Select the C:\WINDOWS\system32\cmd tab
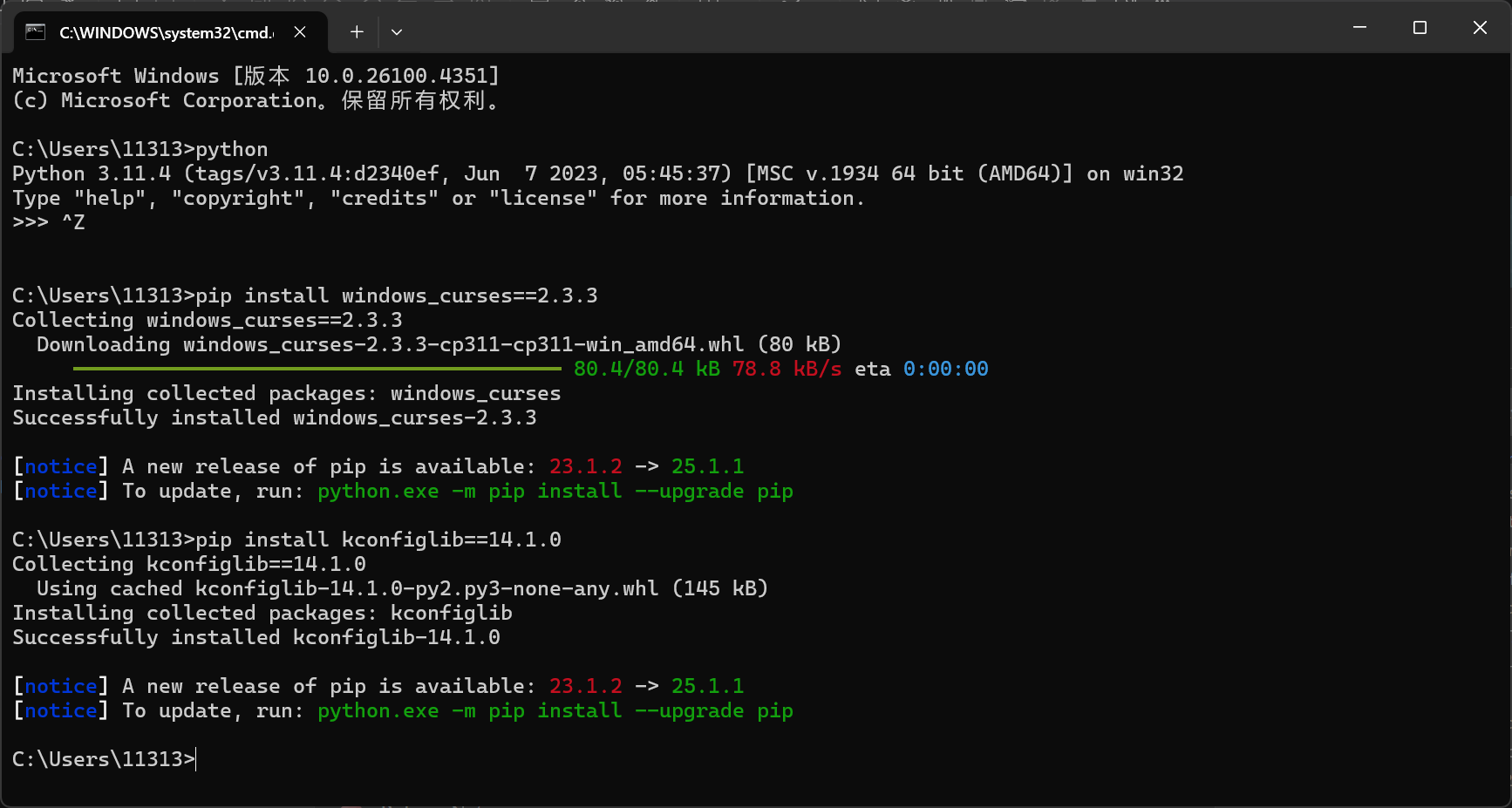This screenshot has width=1512, height=808. (x=171, y=32)
